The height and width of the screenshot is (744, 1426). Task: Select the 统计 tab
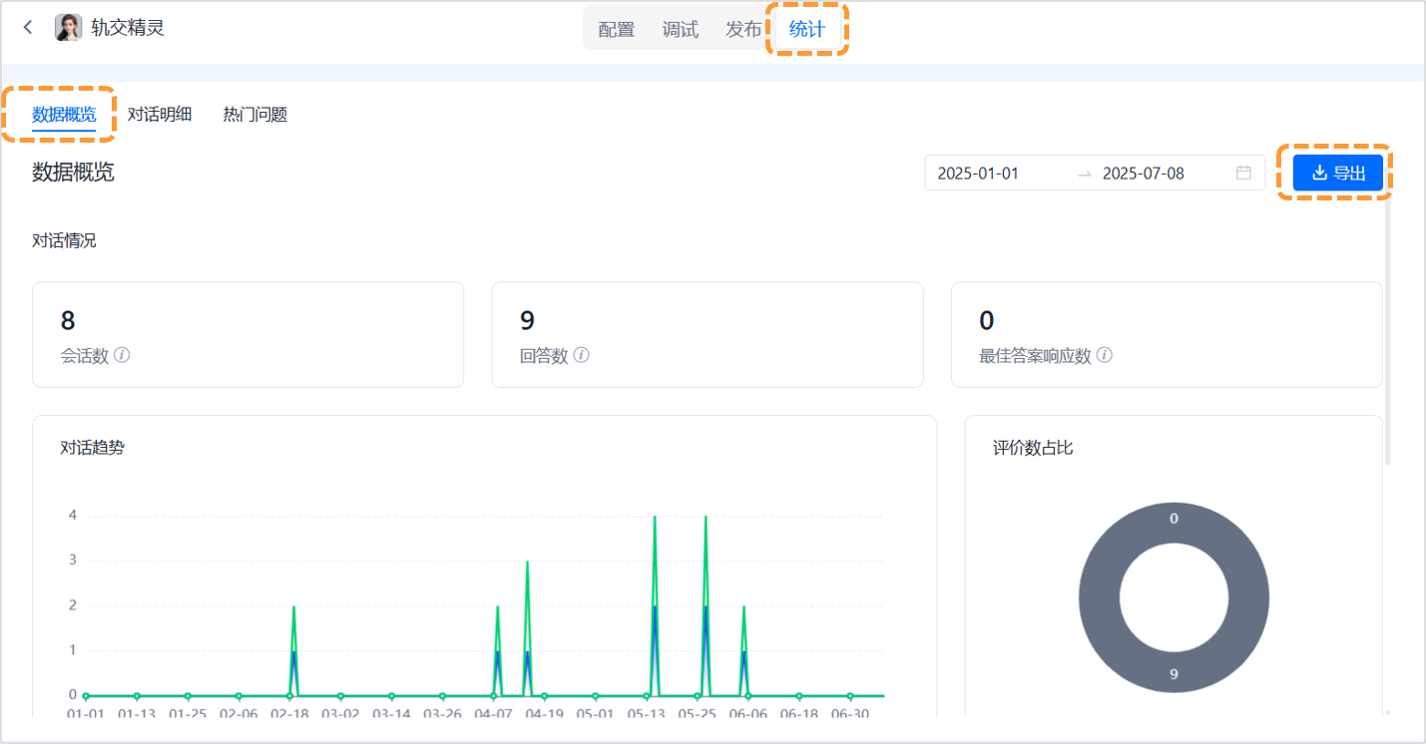pos(807,29)
